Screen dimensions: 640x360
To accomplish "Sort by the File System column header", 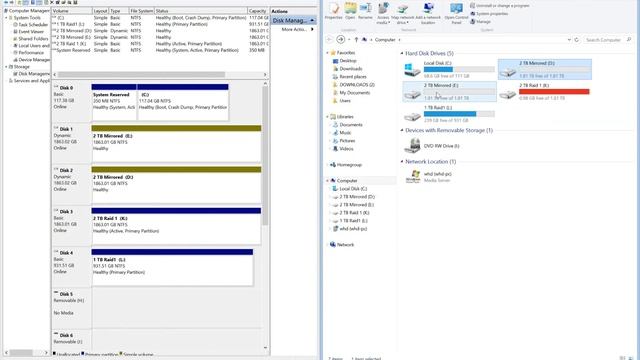I will point(141,11).
